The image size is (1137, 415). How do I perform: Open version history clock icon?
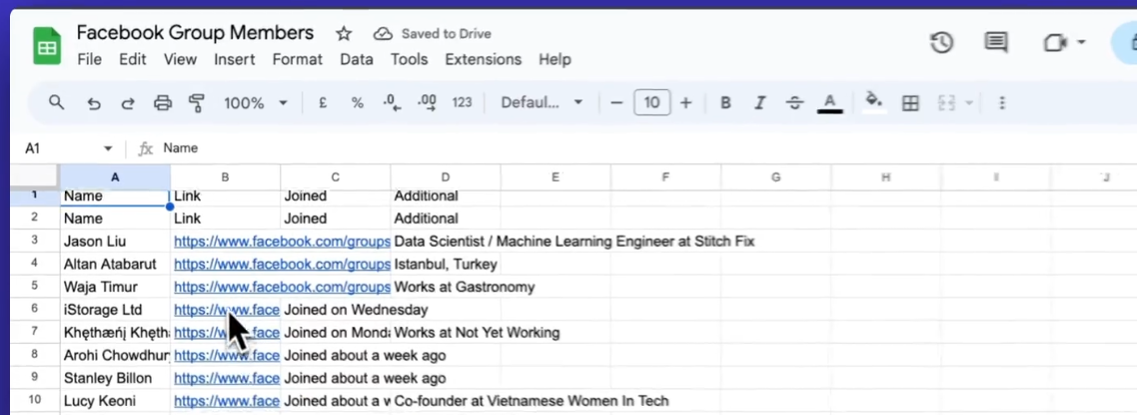click(x=941, y=43)
